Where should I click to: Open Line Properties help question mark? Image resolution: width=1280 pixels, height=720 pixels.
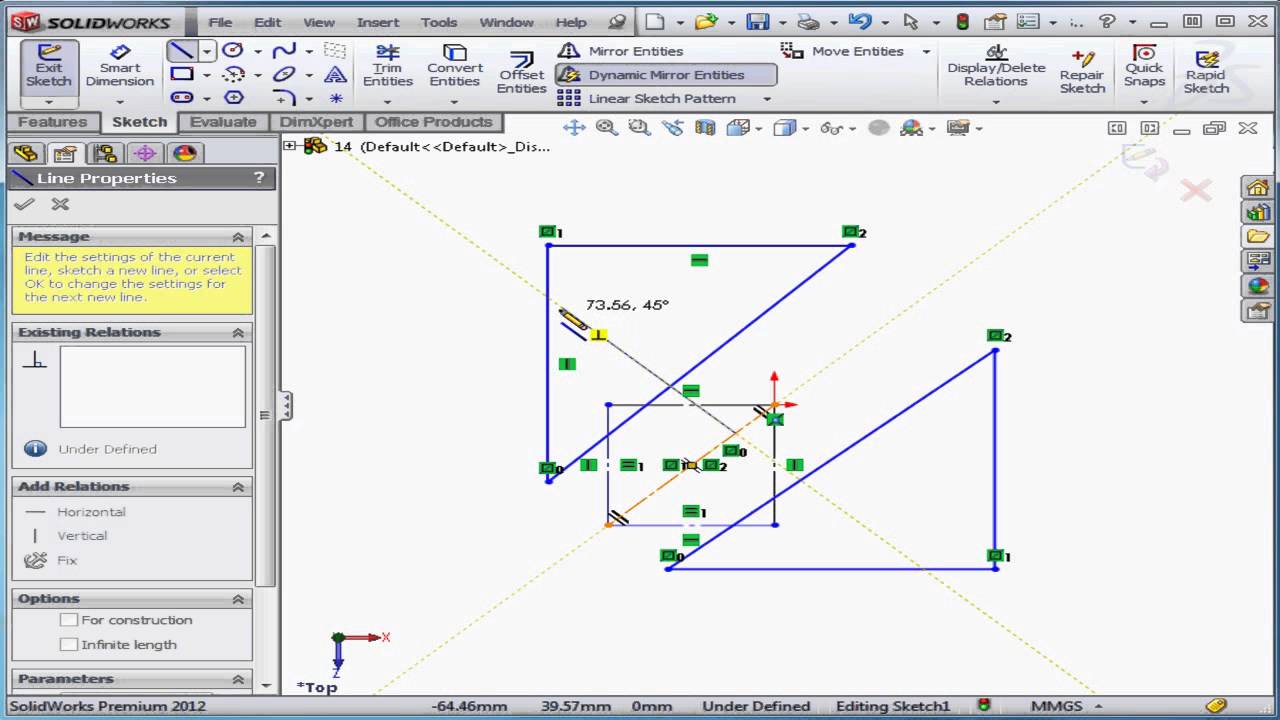[x=259, y=178]
